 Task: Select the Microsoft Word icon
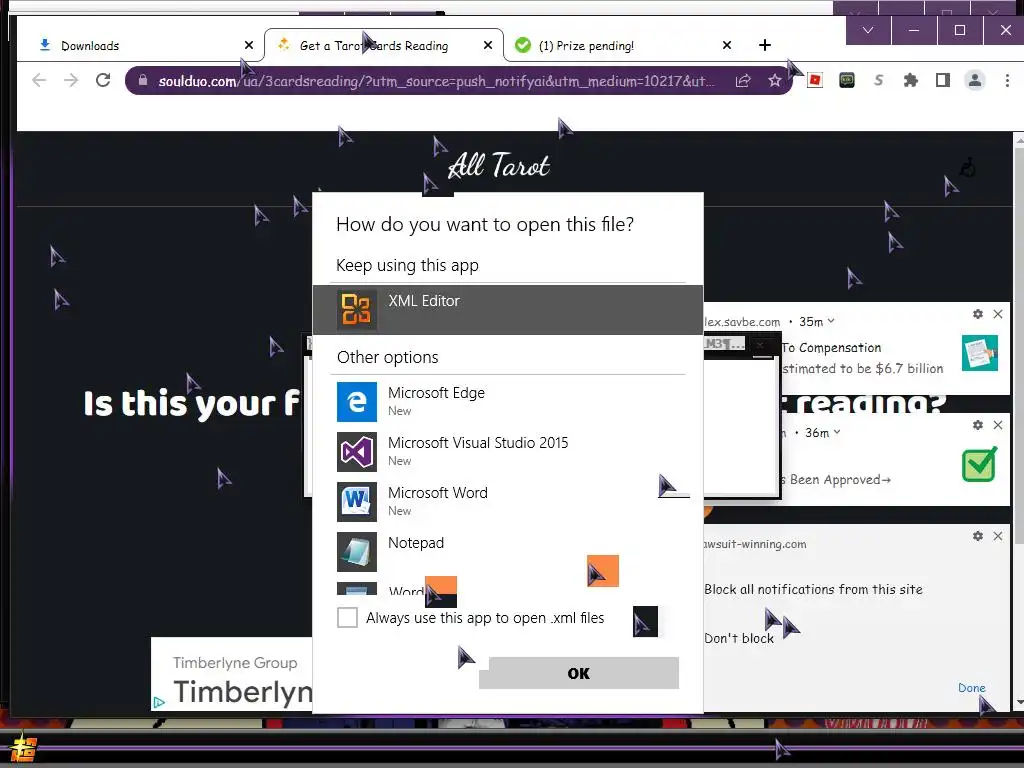click(x=357, y=502)
